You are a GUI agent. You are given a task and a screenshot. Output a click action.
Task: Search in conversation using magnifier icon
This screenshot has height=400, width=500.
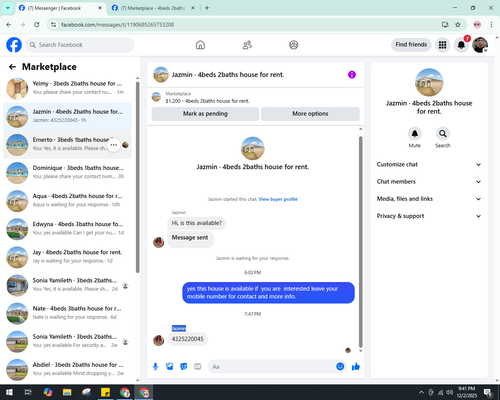pyautogui.click(x=443, y=134)
